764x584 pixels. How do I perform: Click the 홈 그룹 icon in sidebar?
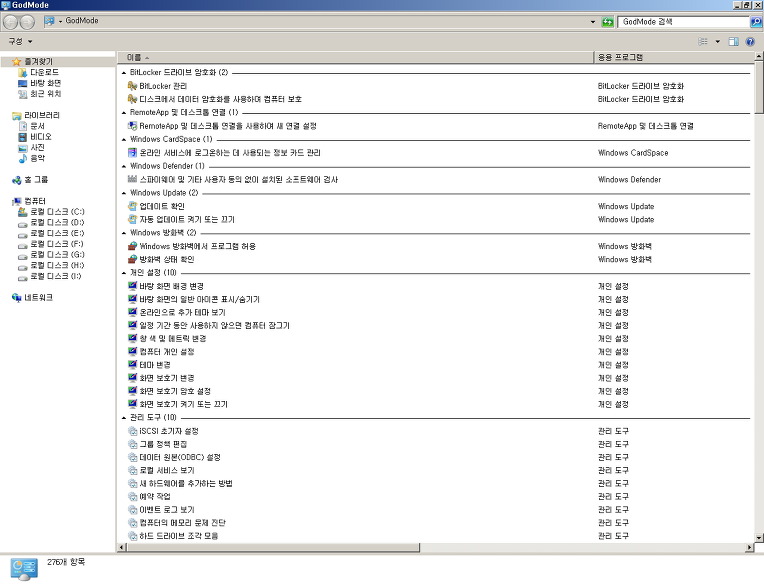[17, 180]
